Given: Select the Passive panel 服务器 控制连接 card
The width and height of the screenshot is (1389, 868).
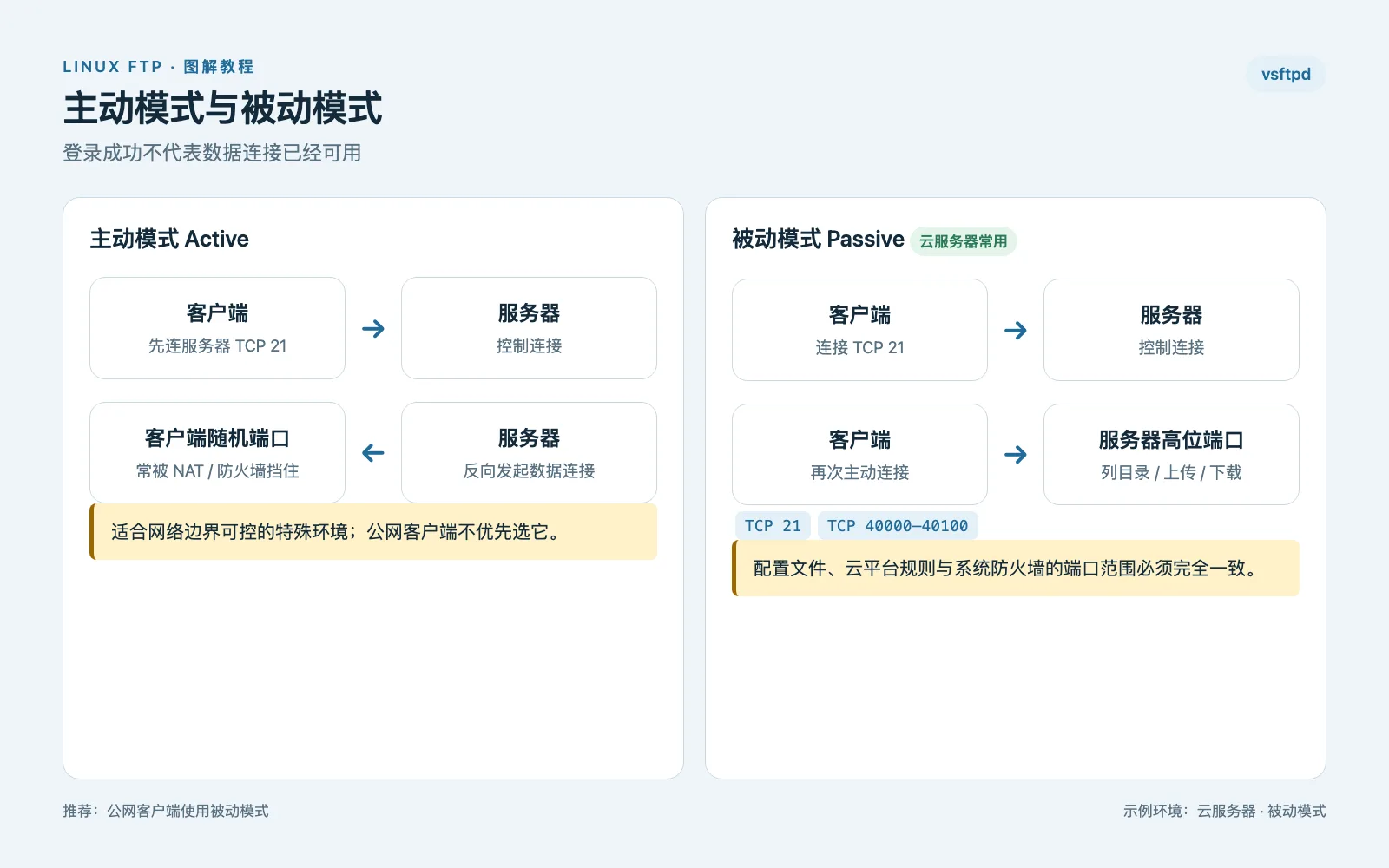Looking at the screenshot, I should point(1171,330).
